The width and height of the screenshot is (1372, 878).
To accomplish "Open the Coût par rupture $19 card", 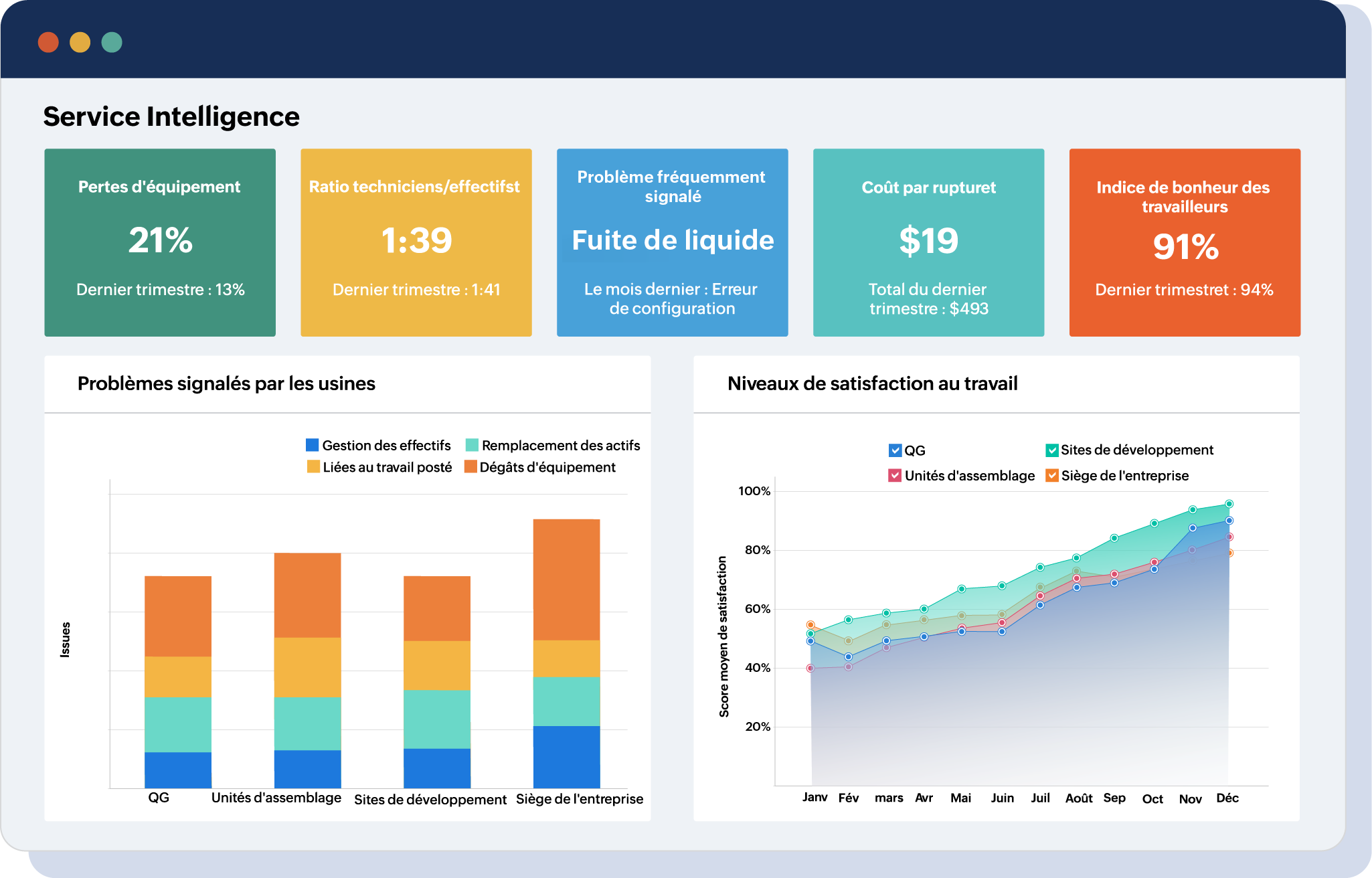I will [928, 242].
